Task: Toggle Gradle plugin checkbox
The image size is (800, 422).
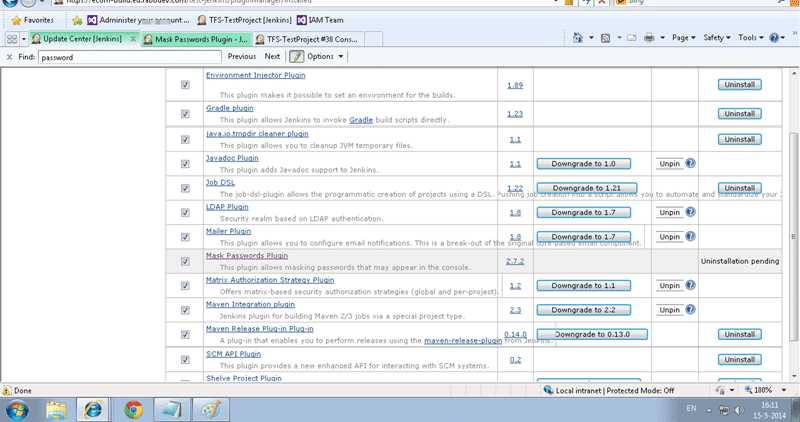Action: coord(185,114)
